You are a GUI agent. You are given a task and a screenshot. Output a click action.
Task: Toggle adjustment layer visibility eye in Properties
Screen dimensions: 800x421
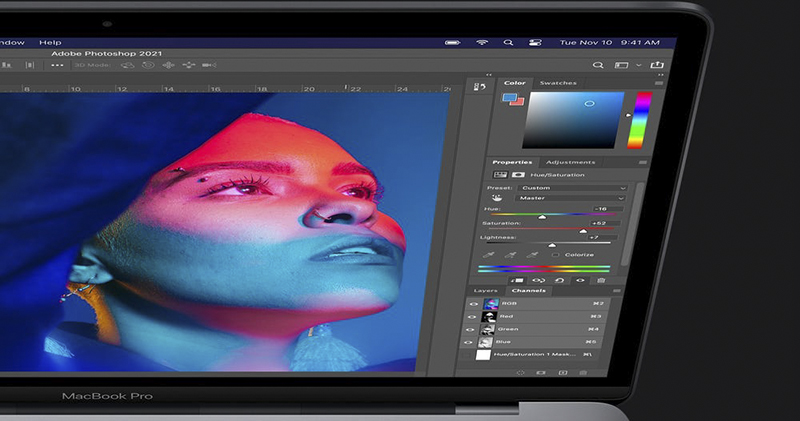click(x=580, y=280)
